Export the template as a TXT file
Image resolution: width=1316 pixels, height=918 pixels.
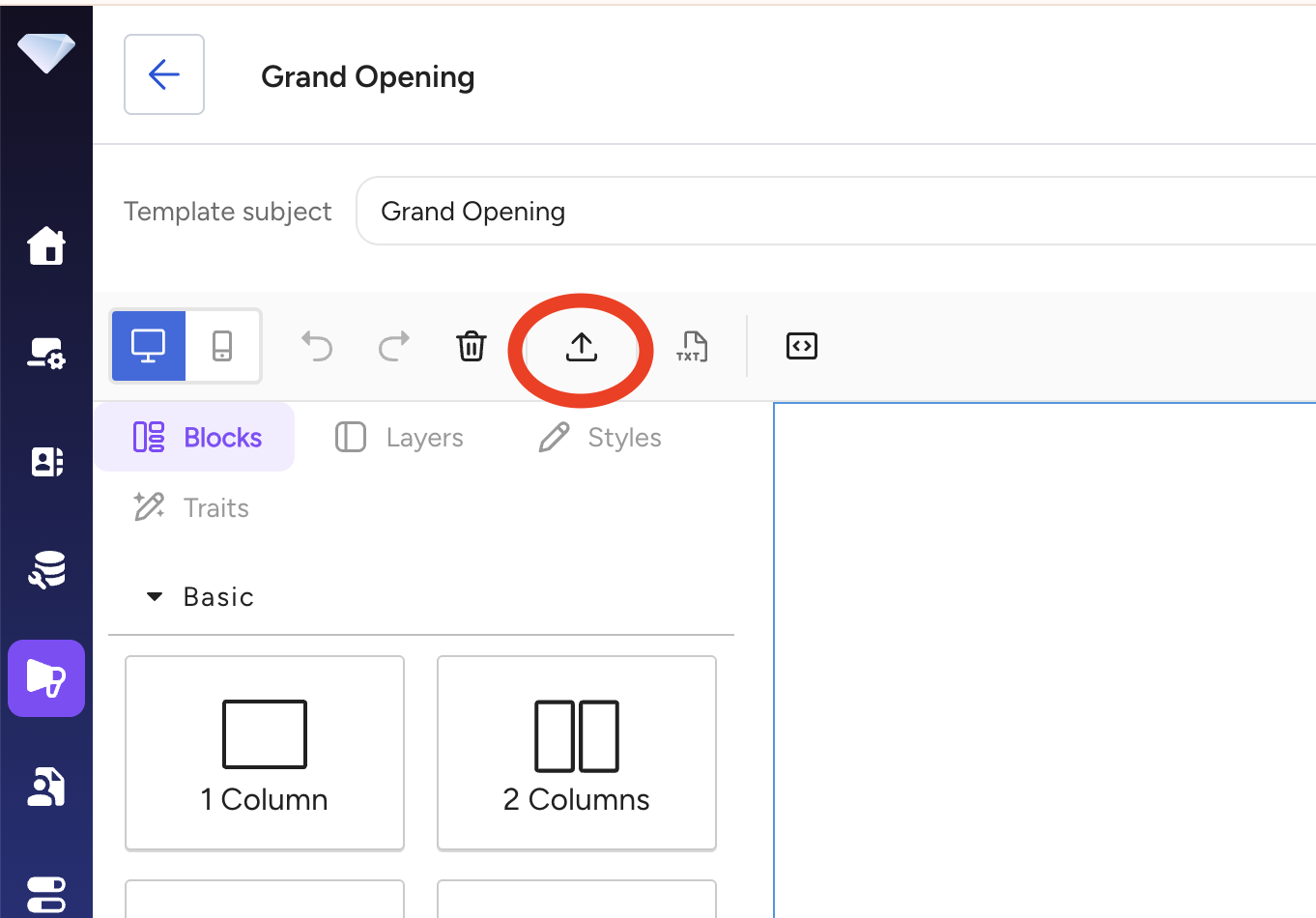693,346
